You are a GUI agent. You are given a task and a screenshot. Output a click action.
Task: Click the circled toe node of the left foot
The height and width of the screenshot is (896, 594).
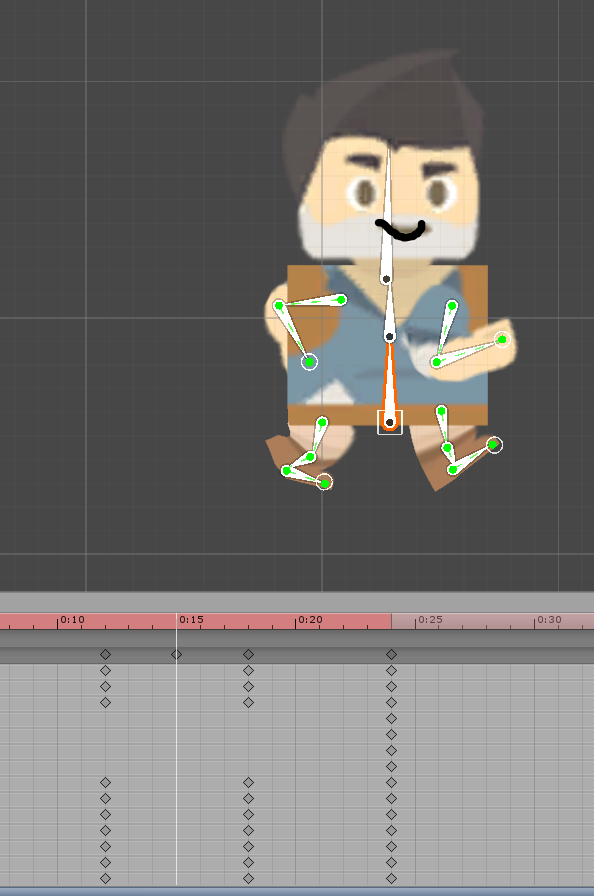(x=324, y=483)
